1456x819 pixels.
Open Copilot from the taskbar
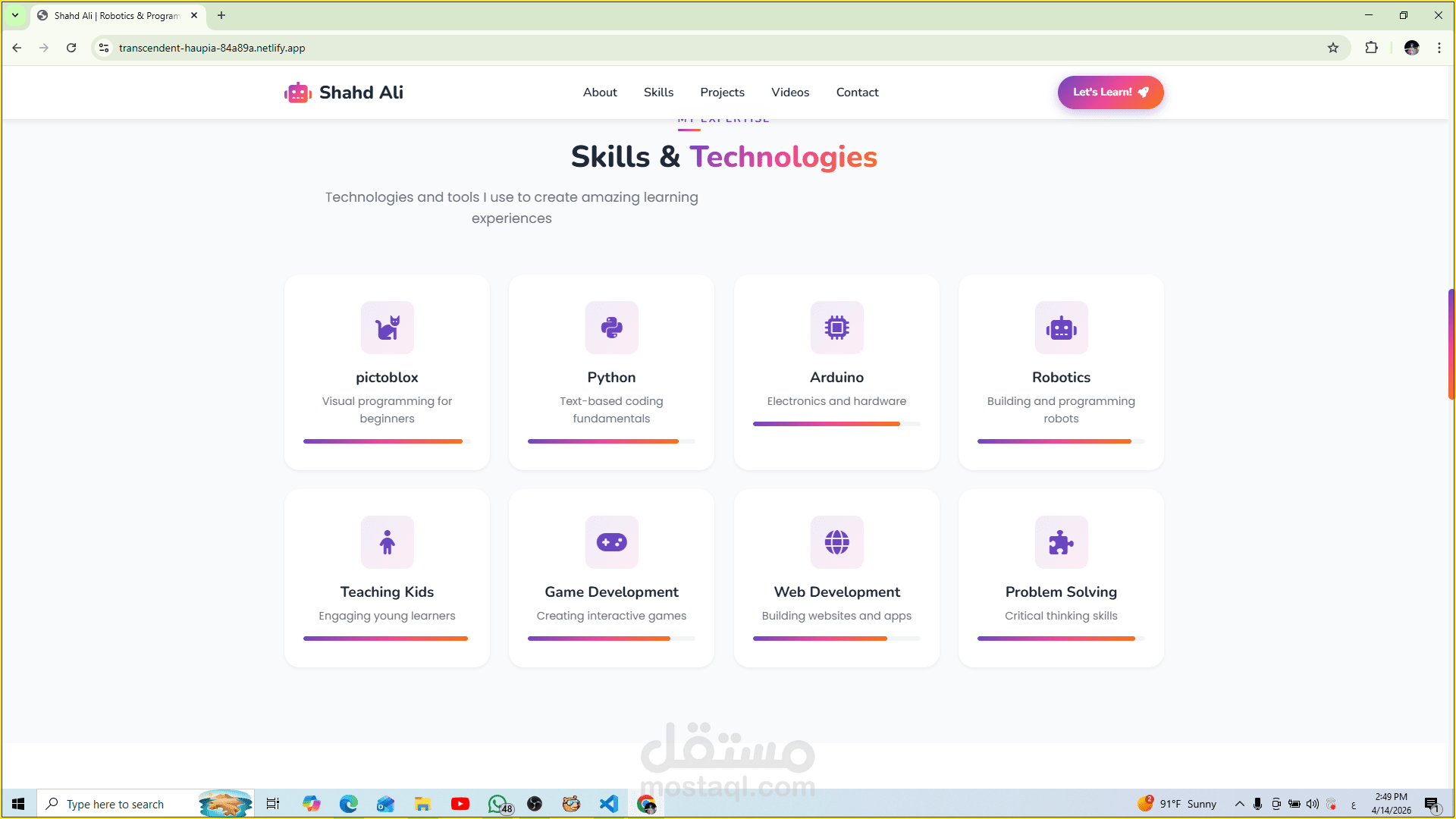[311, 804]
